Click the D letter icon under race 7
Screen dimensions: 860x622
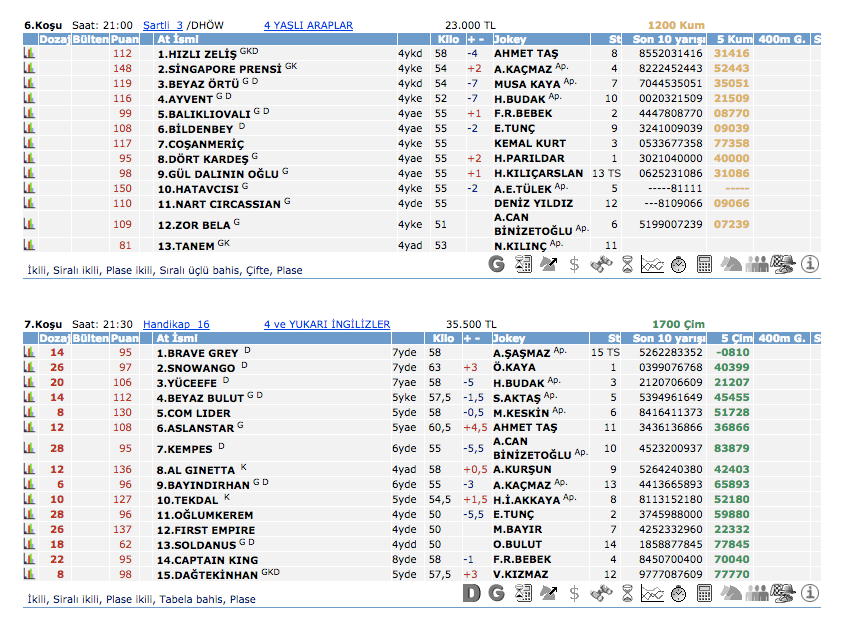pos(472,594)
